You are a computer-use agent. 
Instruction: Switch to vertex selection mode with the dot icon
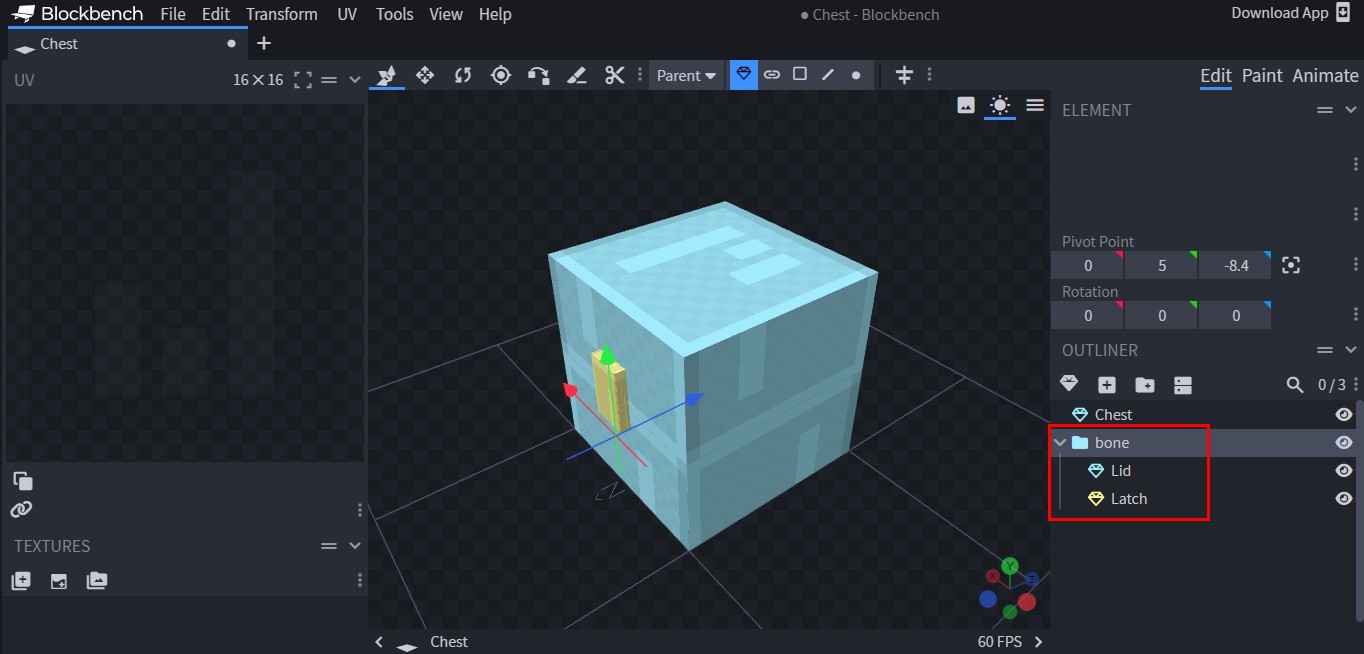pyautogui.click(x=856, y=74)
